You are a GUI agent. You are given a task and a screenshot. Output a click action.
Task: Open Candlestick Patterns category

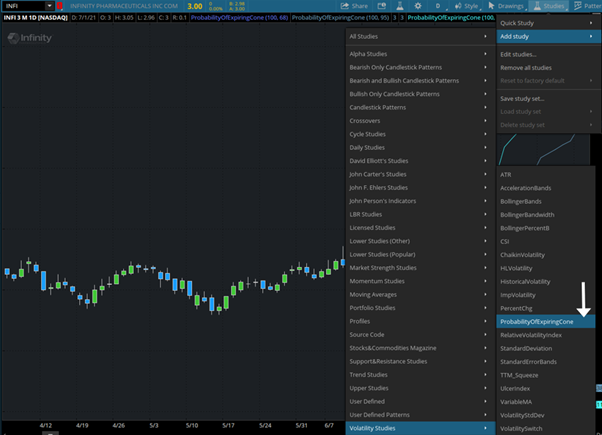tap(418, 108)
